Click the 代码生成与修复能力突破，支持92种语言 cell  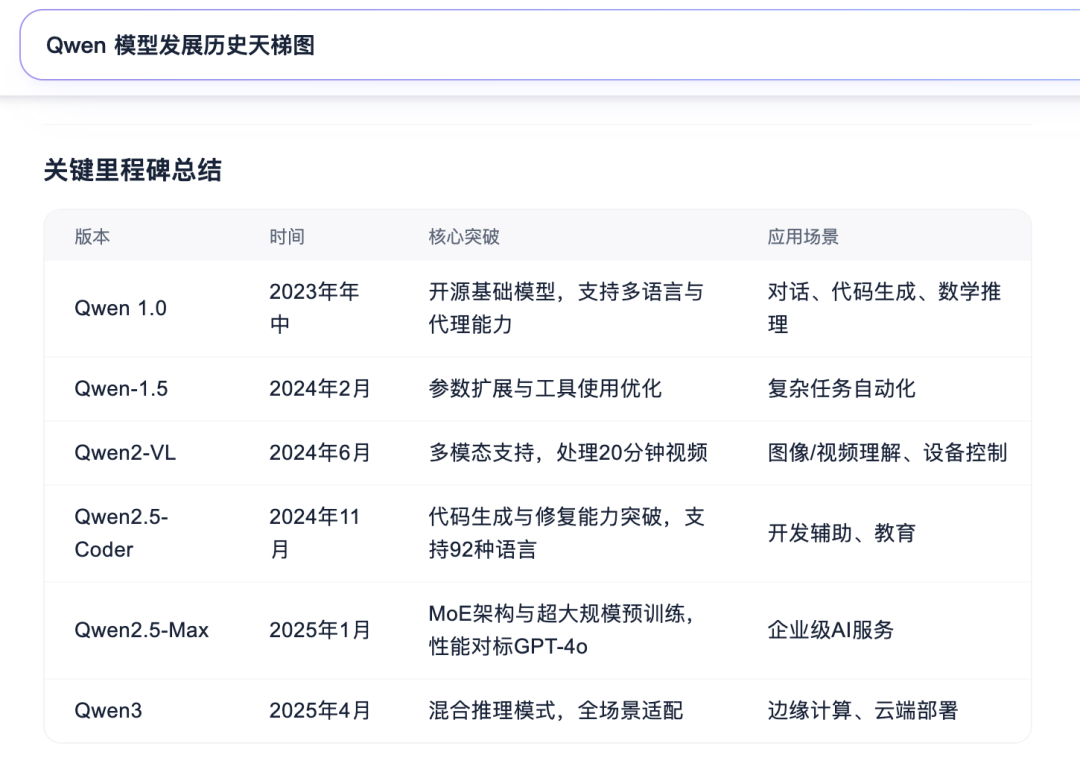tap(567, 533)
